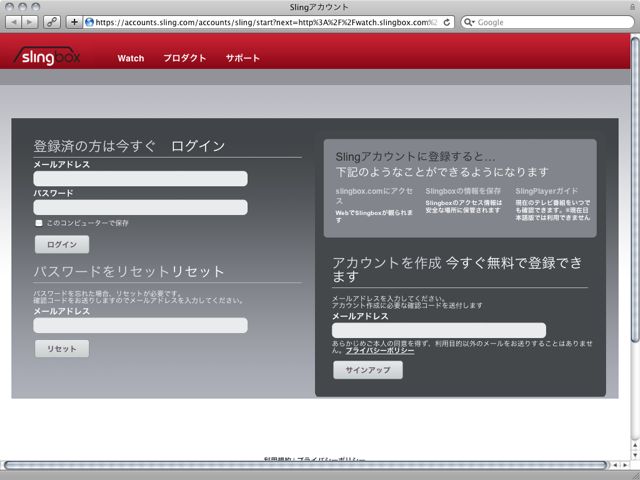The width and height of the screenshot is (640, 480).
Task: Open the プライバシーポリシー link
Action: click(x=380, y=351)
